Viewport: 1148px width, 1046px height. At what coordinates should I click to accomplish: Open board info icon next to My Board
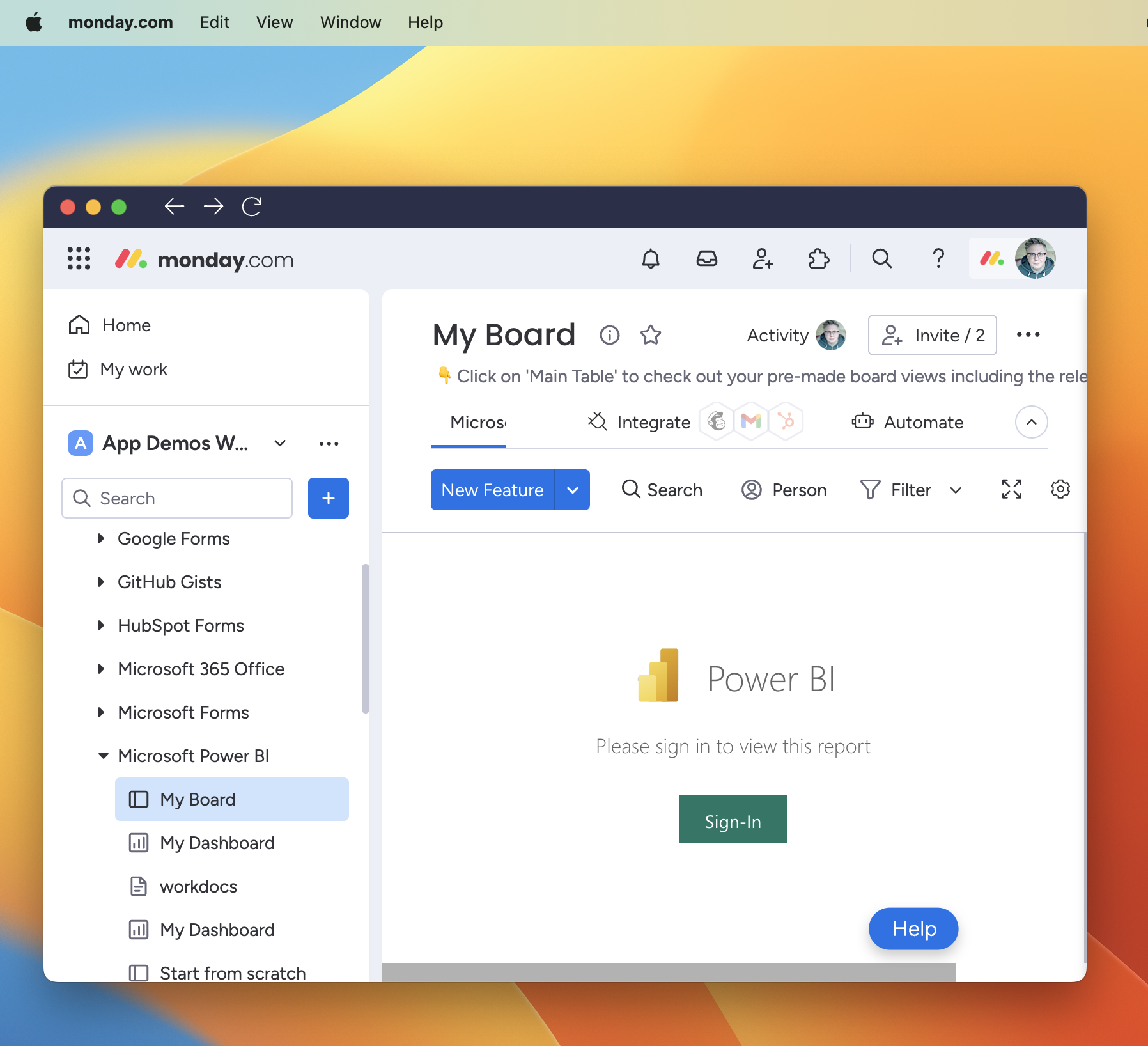(609, 335)
